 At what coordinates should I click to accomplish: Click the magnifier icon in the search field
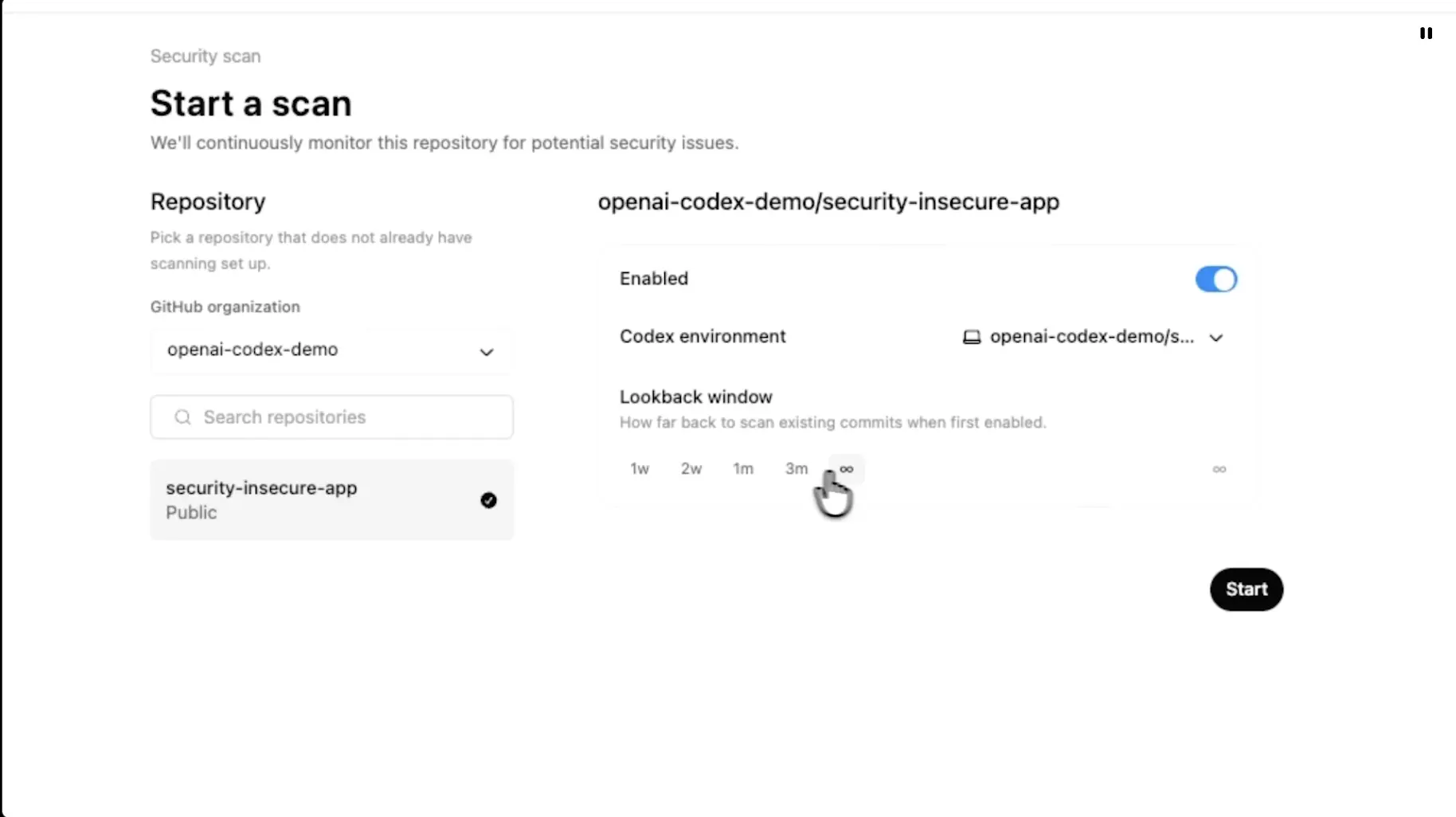(x=182, y=416)
